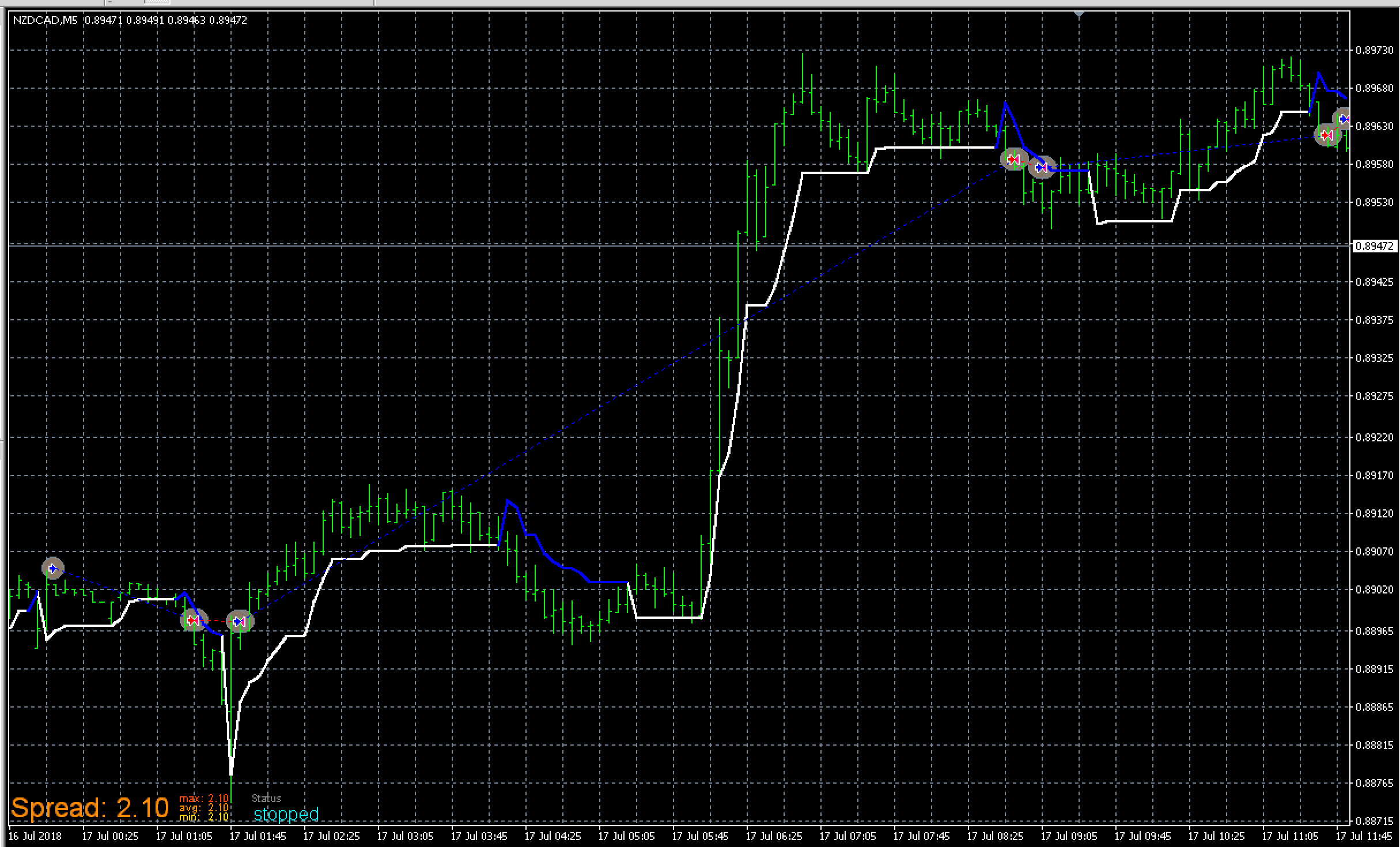Viewport: 1400px width, 847px height.
Task: Click the 0.89070 price scale label
Action: coord(1374,551)
